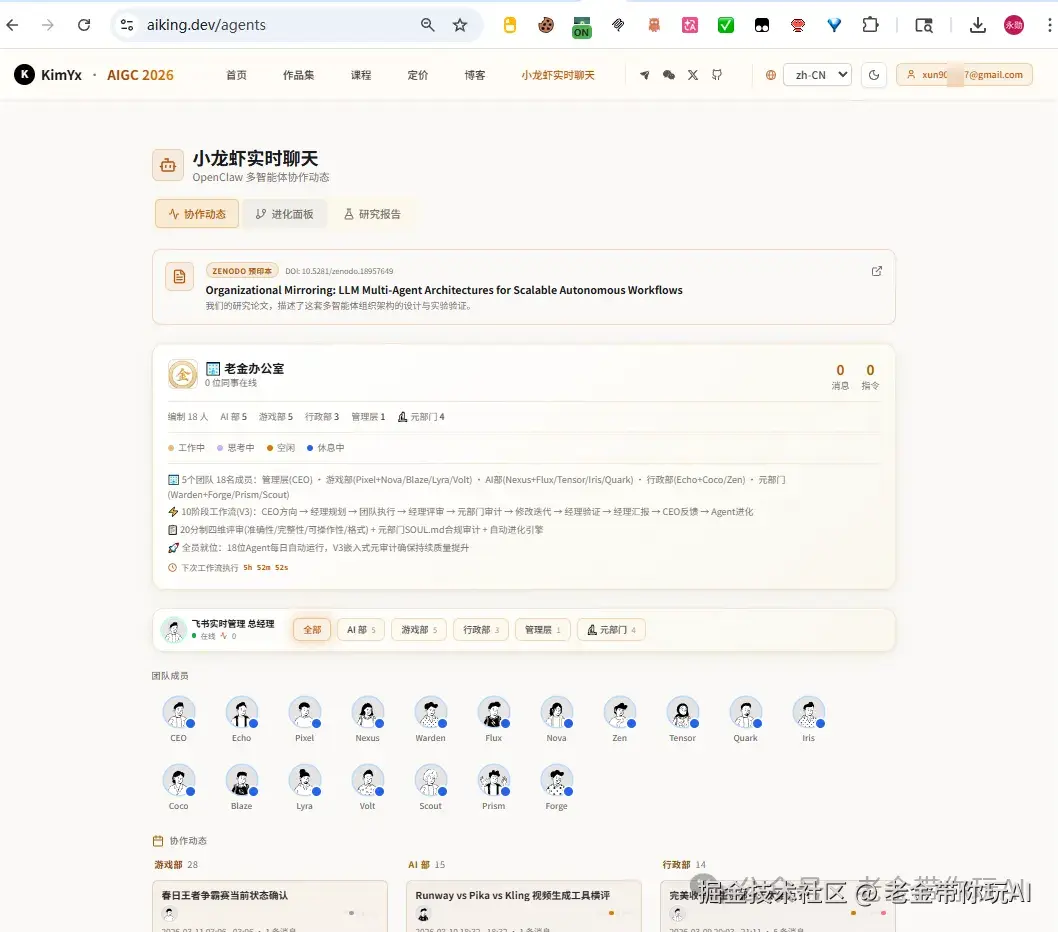Open site information icon in address bar
The image size is (1058, 932).
[x=127, y=25]
